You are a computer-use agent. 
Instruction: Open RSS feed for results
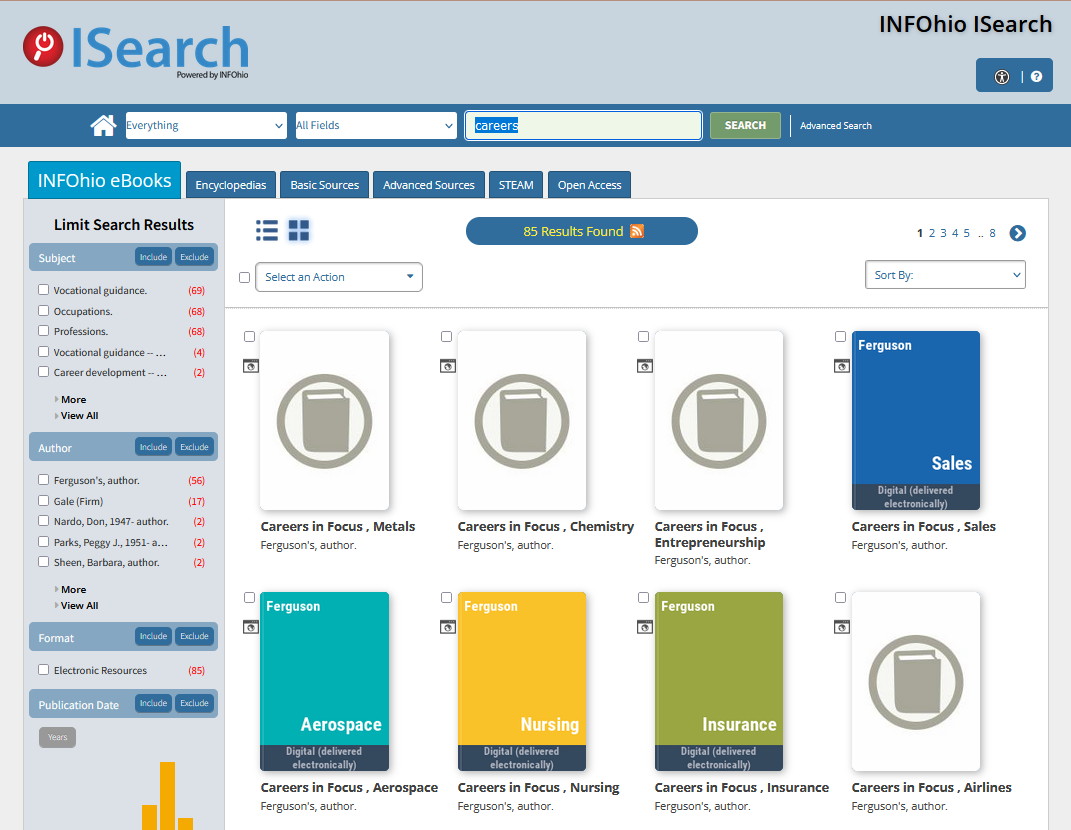pyautogui.click(x=637, y=231)
